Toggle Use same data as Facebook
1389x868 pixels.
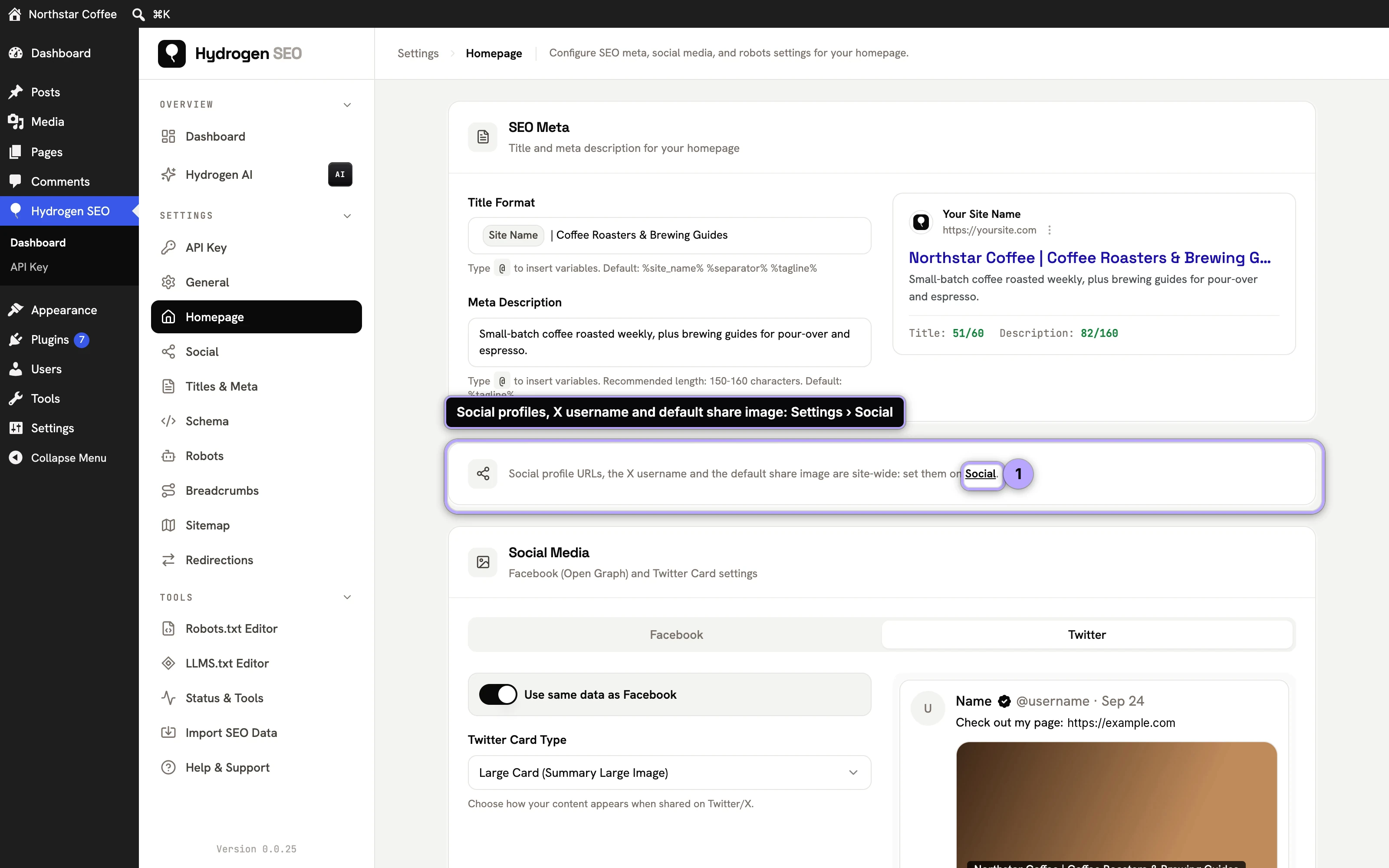[497, 695]
